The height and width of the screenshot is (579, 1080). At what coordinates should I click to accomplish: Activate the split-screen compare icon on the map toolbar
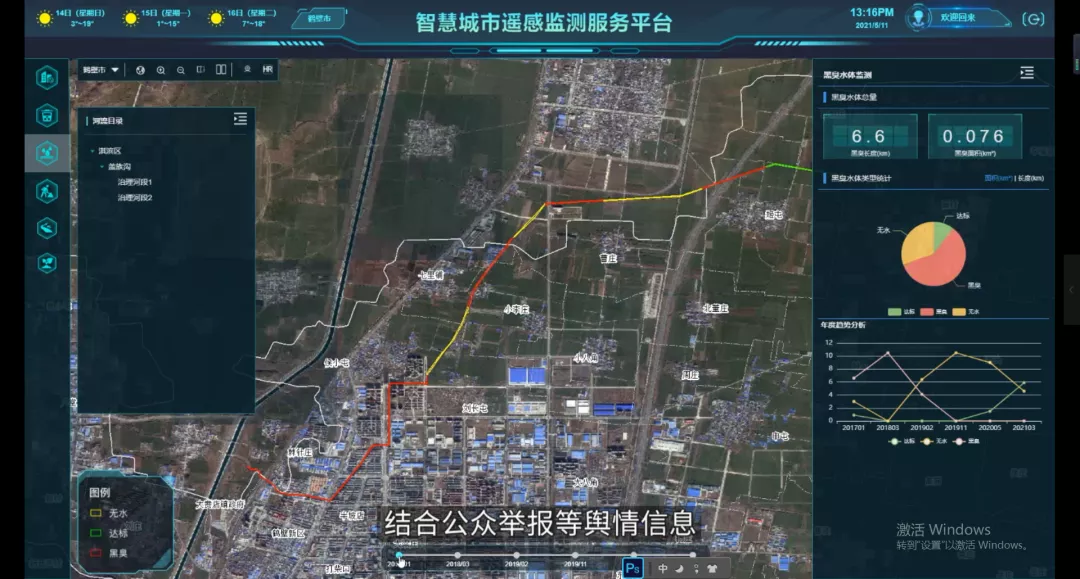pos(221,71)
